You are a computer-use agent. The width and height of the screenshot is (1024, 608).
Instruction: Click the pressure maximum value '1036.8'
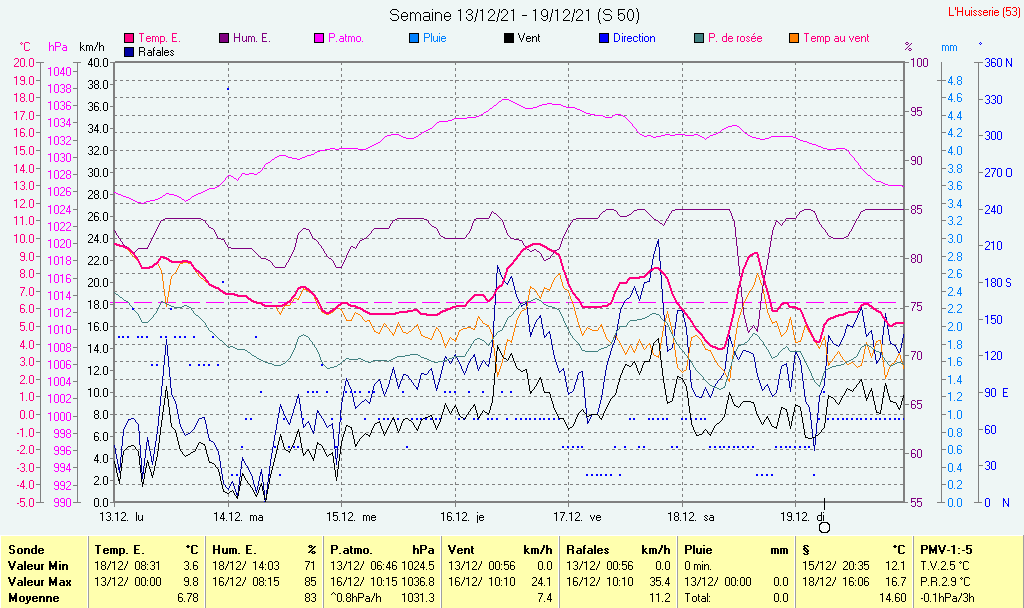[418, 582]
